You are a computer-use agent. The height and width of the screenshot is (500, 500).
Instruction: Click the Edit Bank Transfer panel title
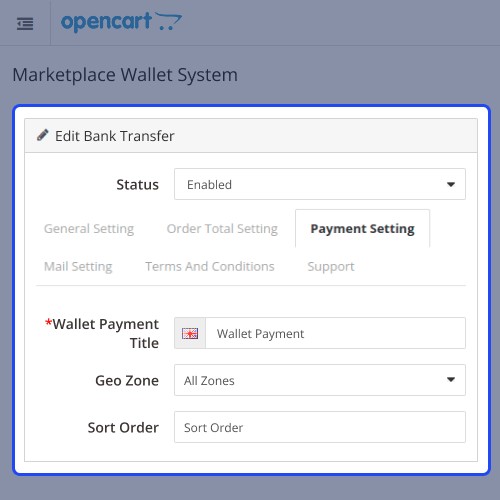coord(114,136)
